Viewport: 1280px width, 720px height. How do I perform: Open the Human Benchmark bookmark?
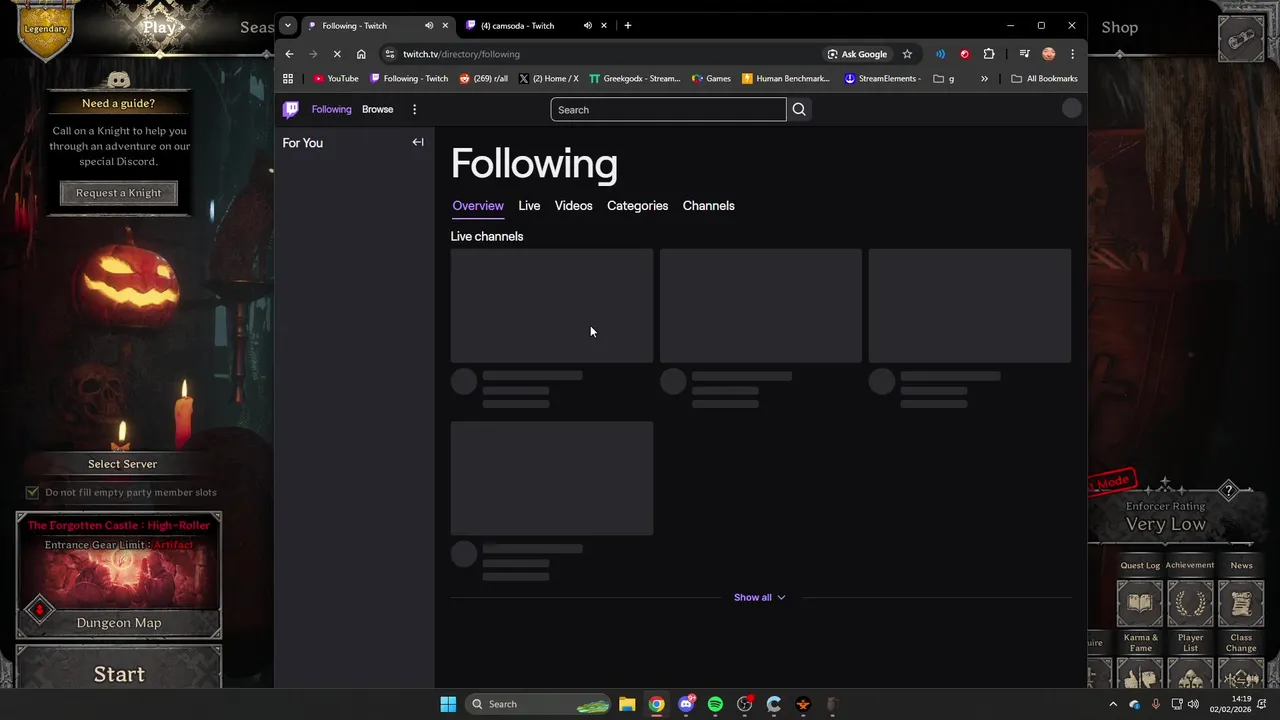[786, 78]
